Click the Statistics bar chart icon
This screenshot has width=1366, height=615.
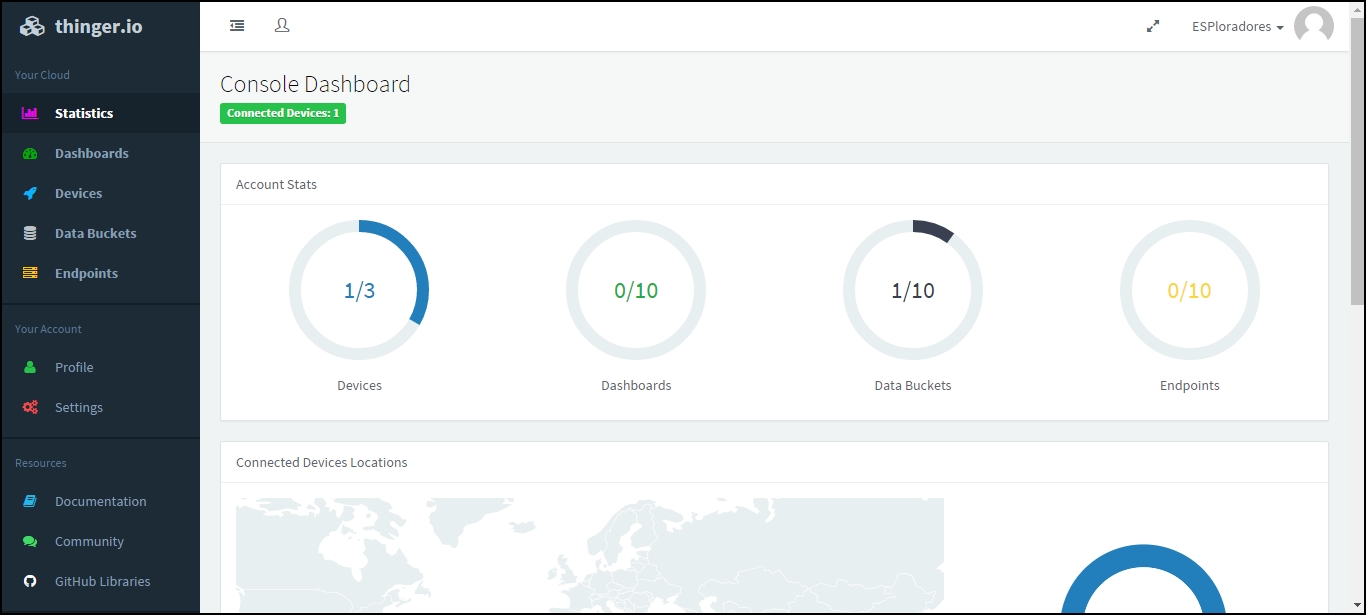click(x=30, y=113)
